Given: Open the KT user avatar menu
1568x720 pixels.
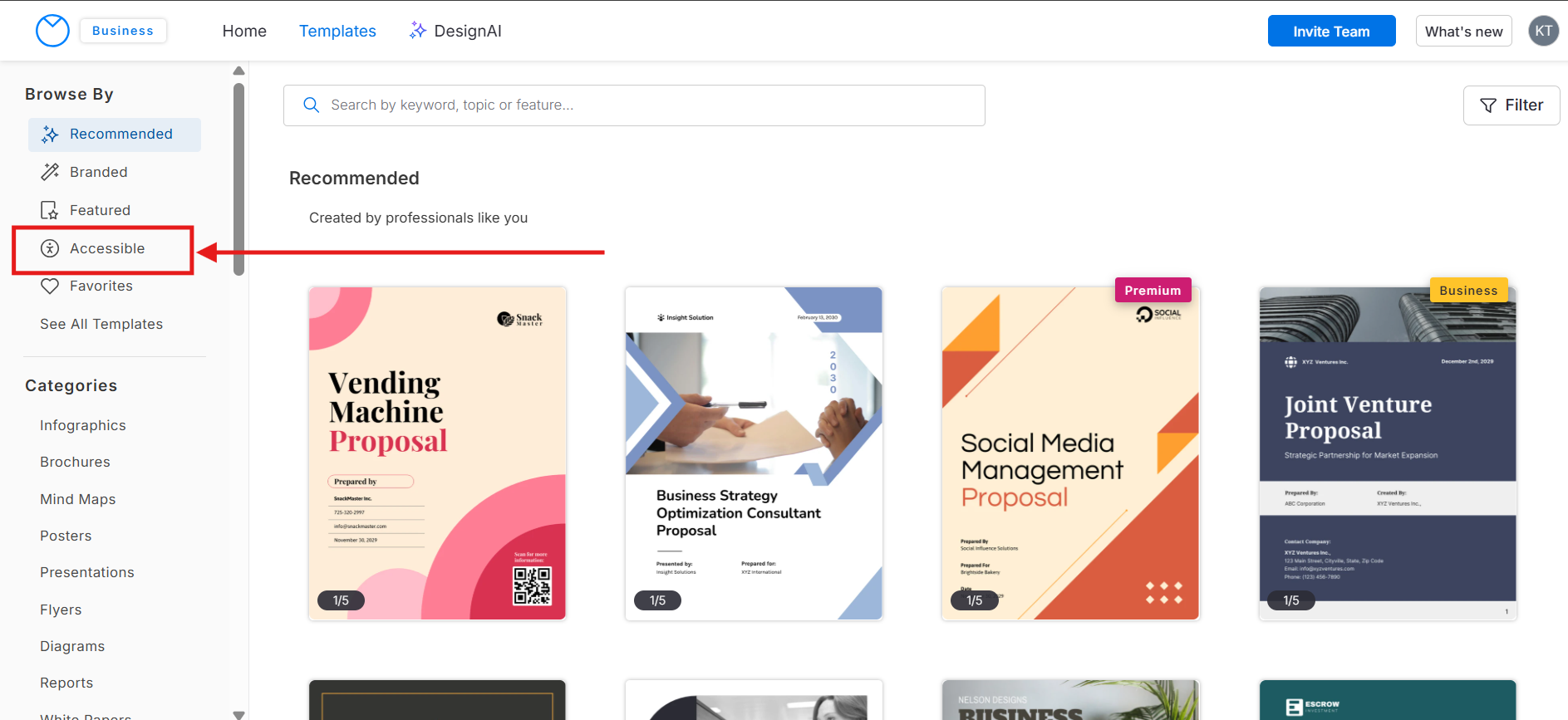Looking at the screenshot, I should pos(1543,31).
